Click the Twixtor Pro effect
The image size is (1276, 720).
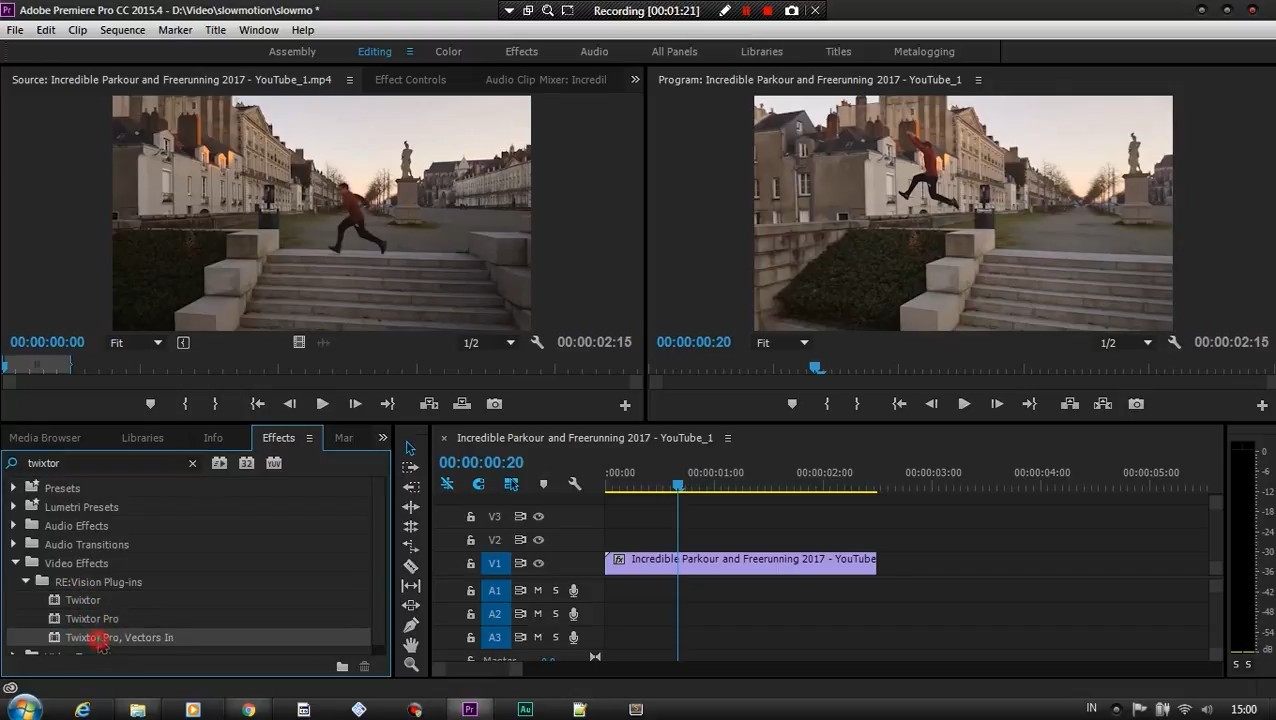pyautogui.click(x=92, y=619)
